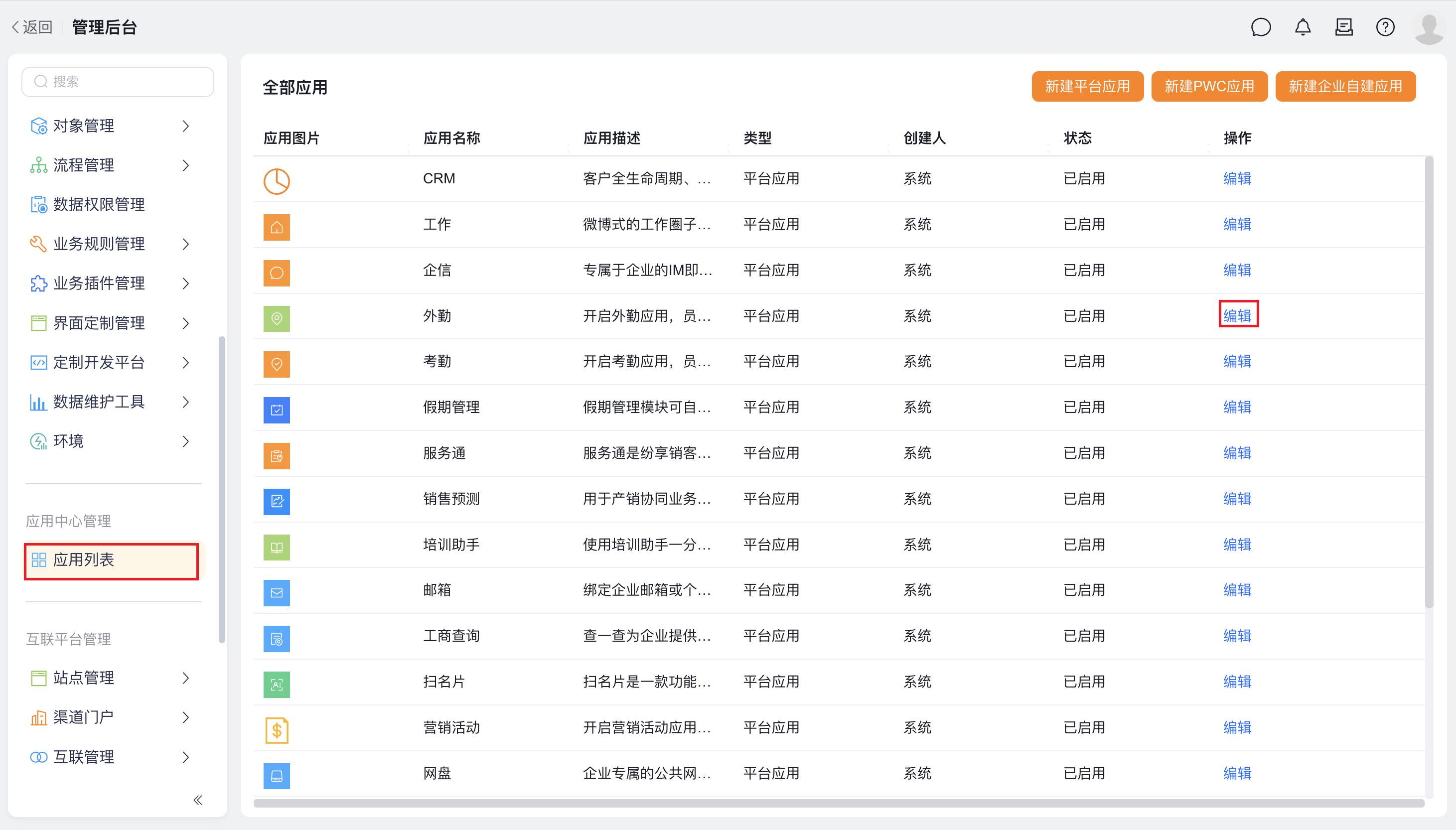Go back with the 返回 link
The height and width of the screenshot is (830, 1456).
(x=32, y=27)
